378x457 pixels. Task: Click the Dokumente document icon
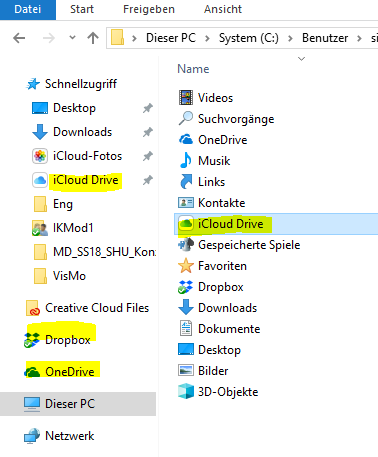pos(186,328)
